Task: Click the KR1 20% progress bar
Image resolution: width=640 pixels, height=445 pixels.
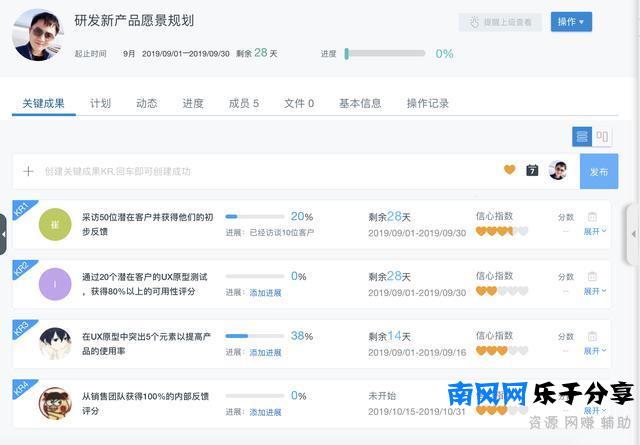Action: (255, 216)
